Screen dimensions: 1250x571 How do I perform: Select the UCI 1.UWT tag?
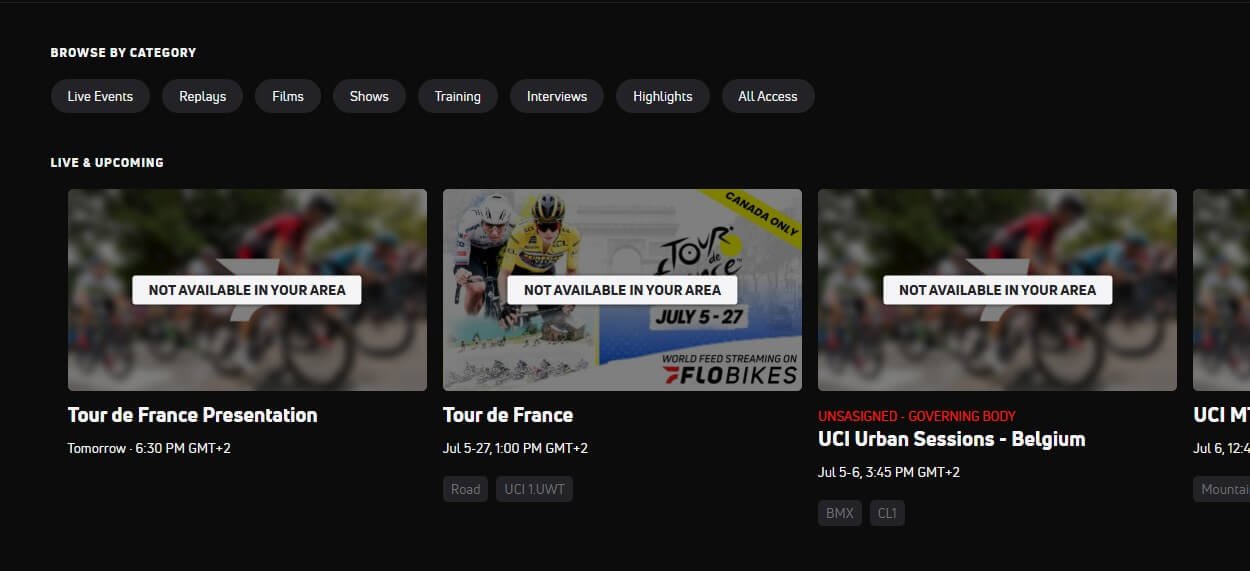tap(534, 489)
